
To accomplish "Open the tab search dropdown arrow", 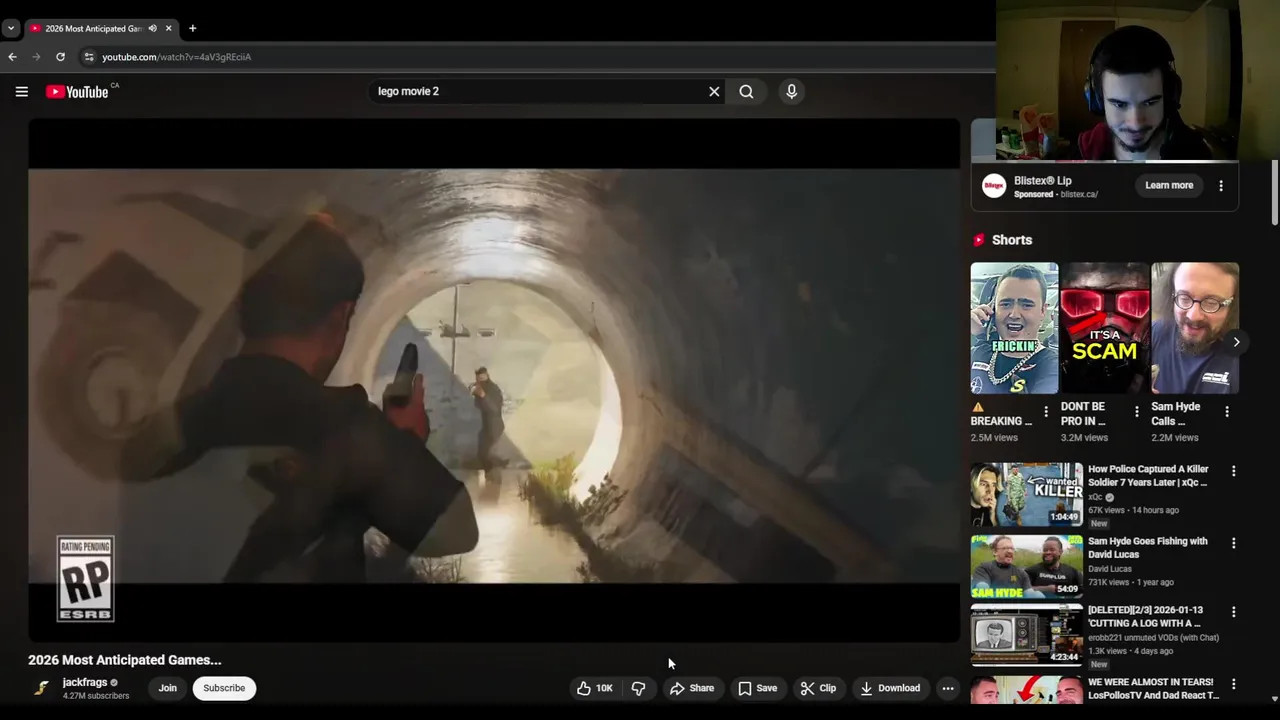I will 10,28.
